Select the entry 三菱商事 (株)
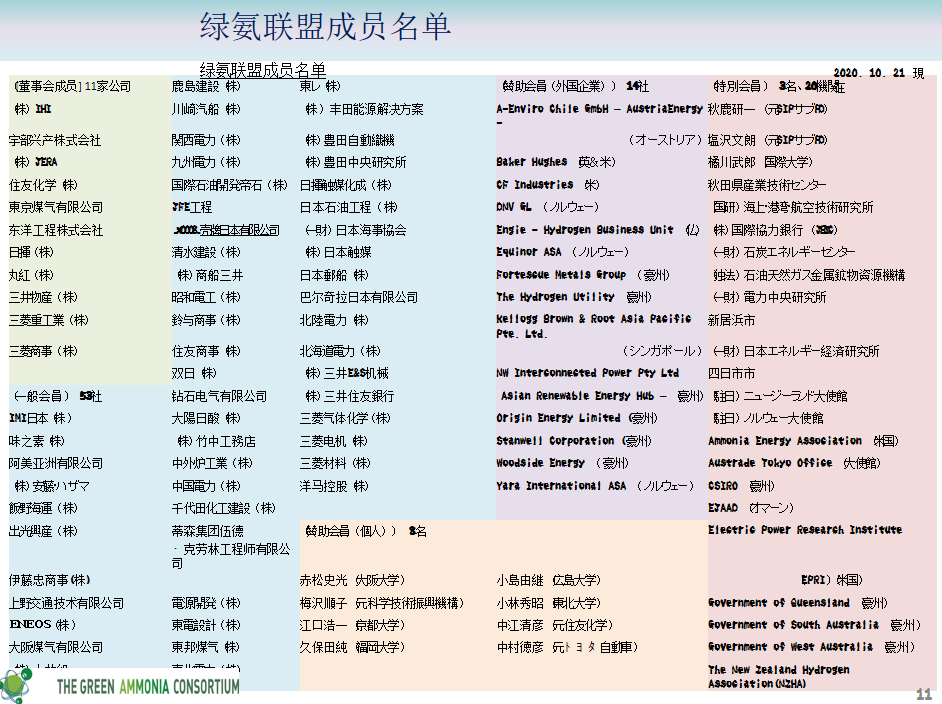Screen dimensions: 942x704 click(43, 351)
